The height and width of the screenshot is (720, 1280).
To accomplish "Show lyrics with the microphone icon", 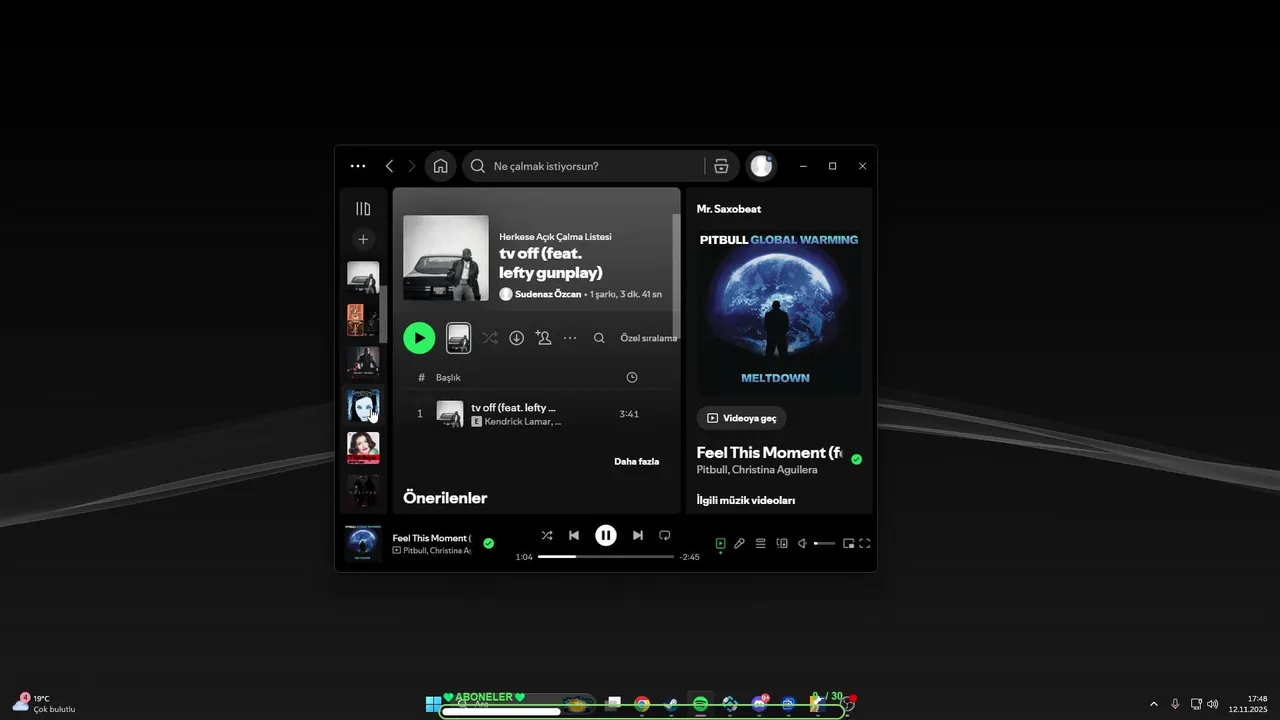I will click(739, 543).
